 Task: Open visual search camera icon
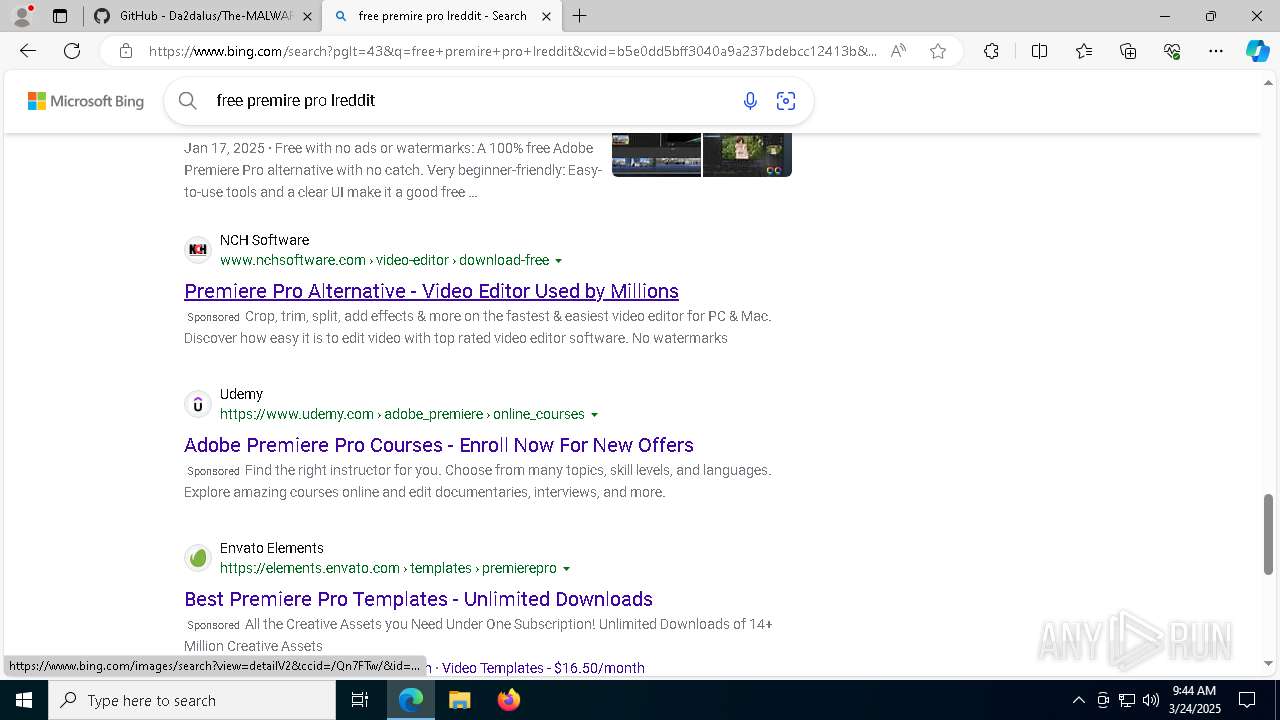coord(786,100)
